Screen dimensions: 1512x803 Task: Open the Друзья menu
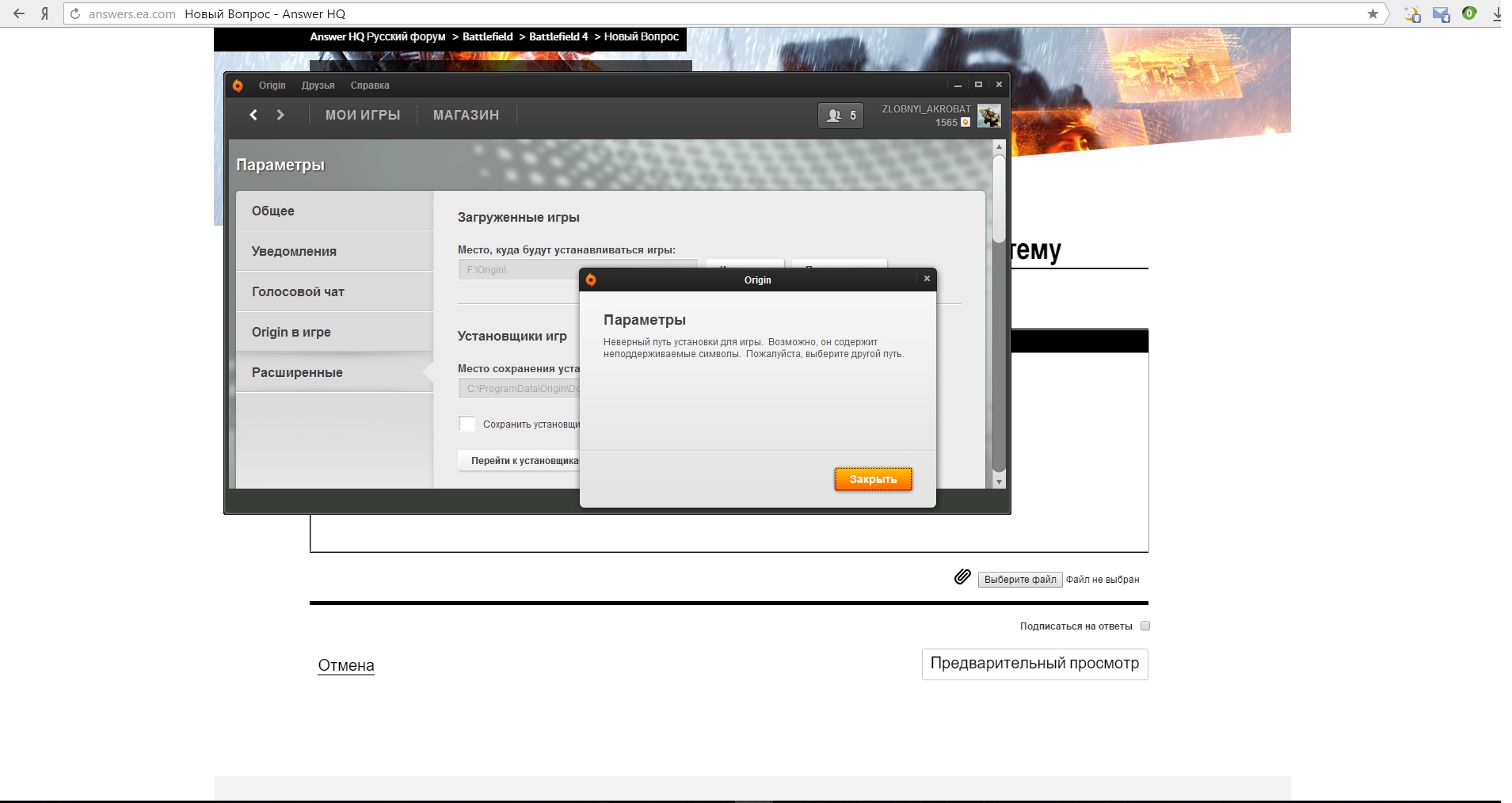pos(318,86)
